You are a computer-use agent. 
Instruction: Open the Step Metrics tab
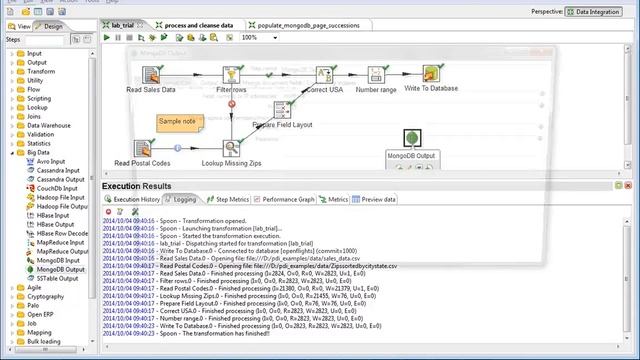[228, 199]
